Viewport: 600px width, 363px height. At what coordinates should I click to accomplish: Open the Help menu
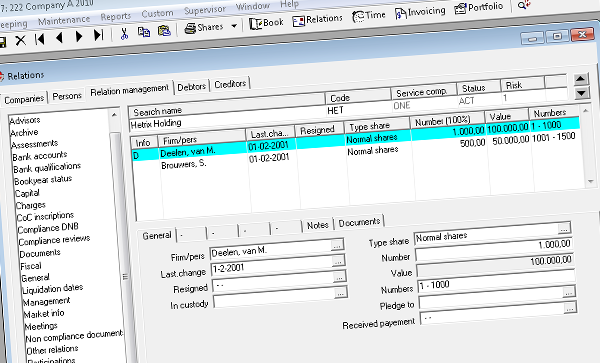(x=289, y=4)
